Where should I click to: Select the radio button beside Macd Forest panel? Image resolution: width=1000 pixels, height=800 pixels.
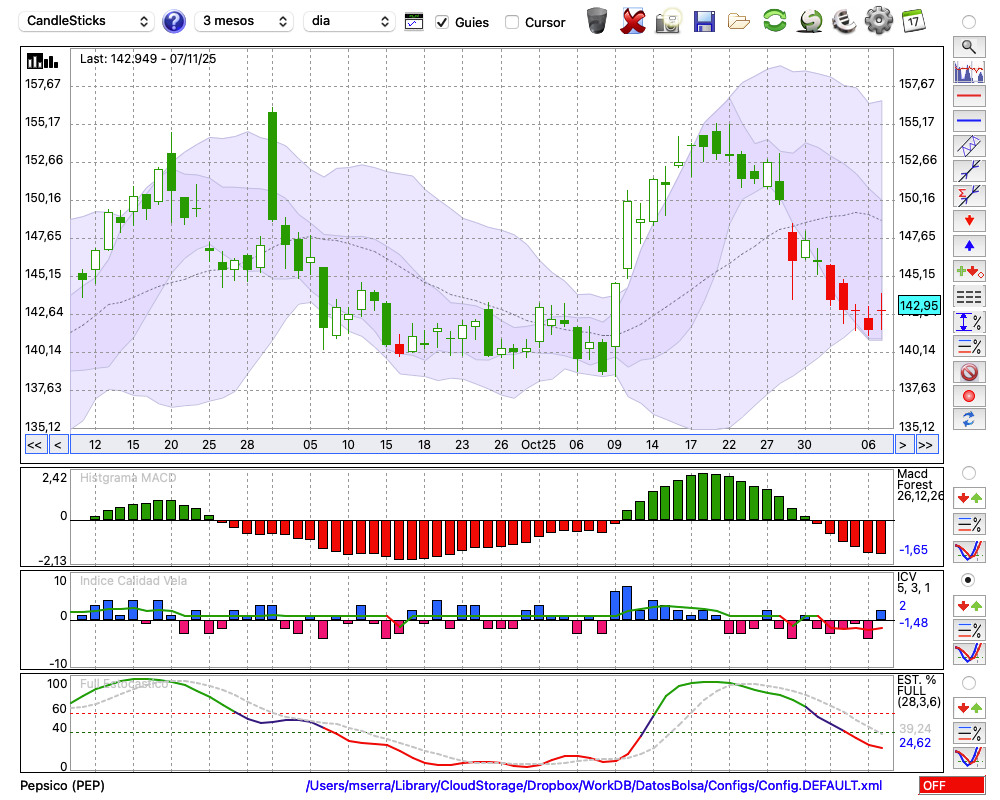968,472
